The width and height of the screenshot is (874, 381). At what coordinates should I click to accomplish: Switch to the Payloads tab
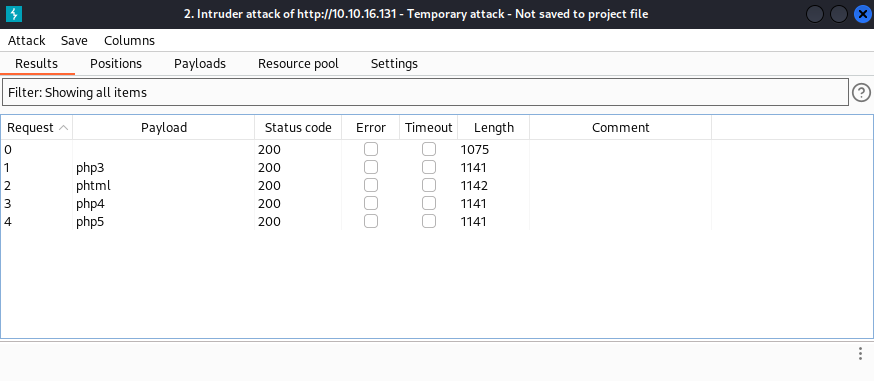pyautogui.click(x=200, y=64)
